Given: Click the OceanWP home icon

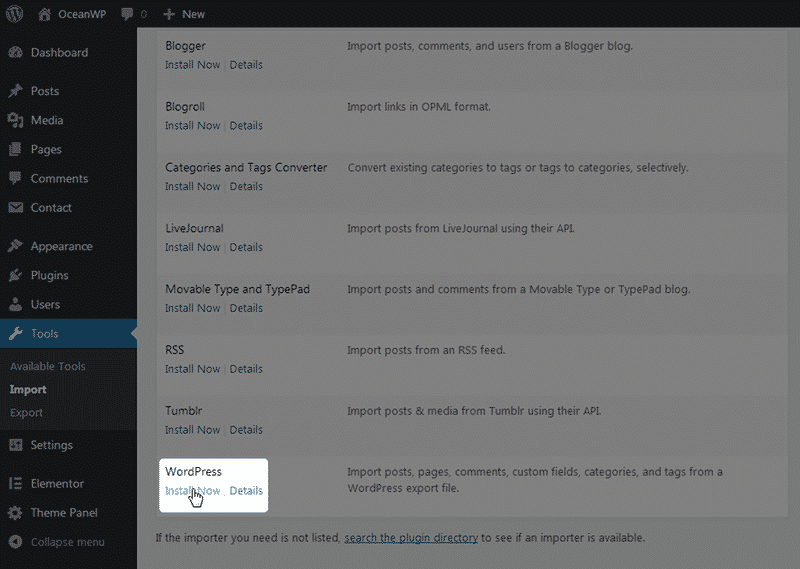Looking at the screenshot, I should [44, 14].
